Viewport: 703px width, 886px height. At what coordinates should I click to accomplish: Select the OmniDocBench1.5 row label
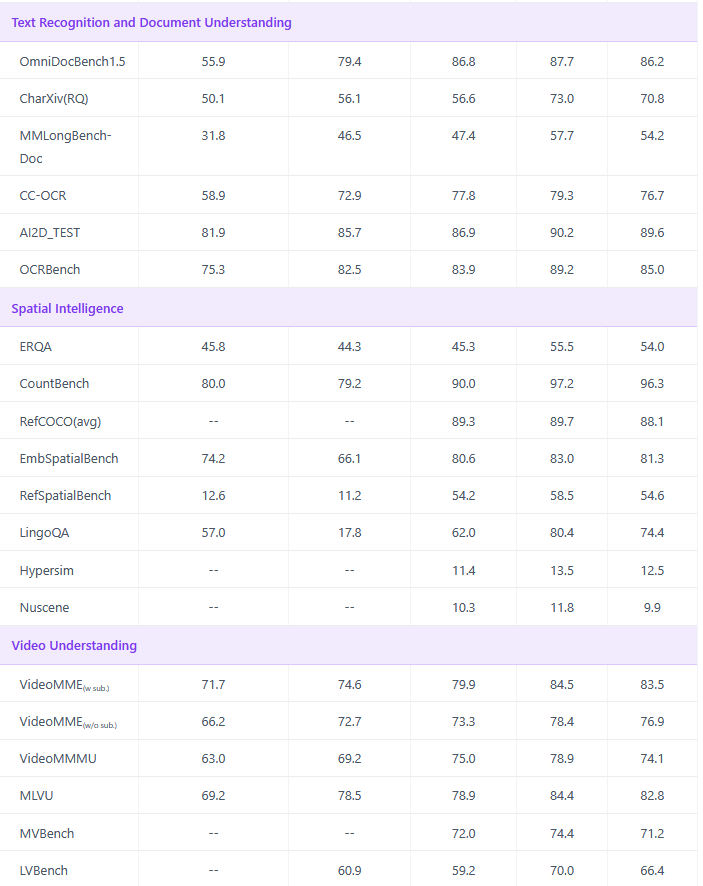73,61
